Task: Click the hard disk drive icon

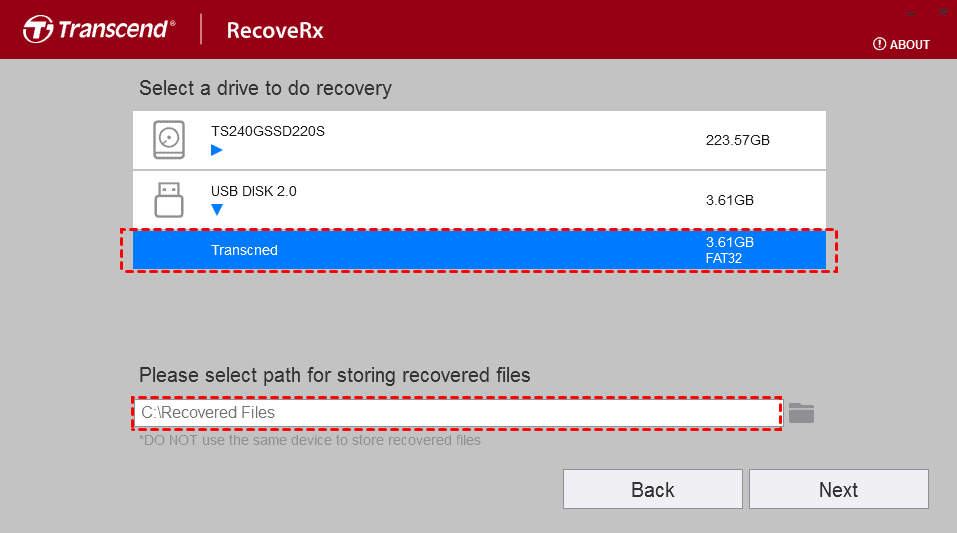Action: click(x=168, y=140)
